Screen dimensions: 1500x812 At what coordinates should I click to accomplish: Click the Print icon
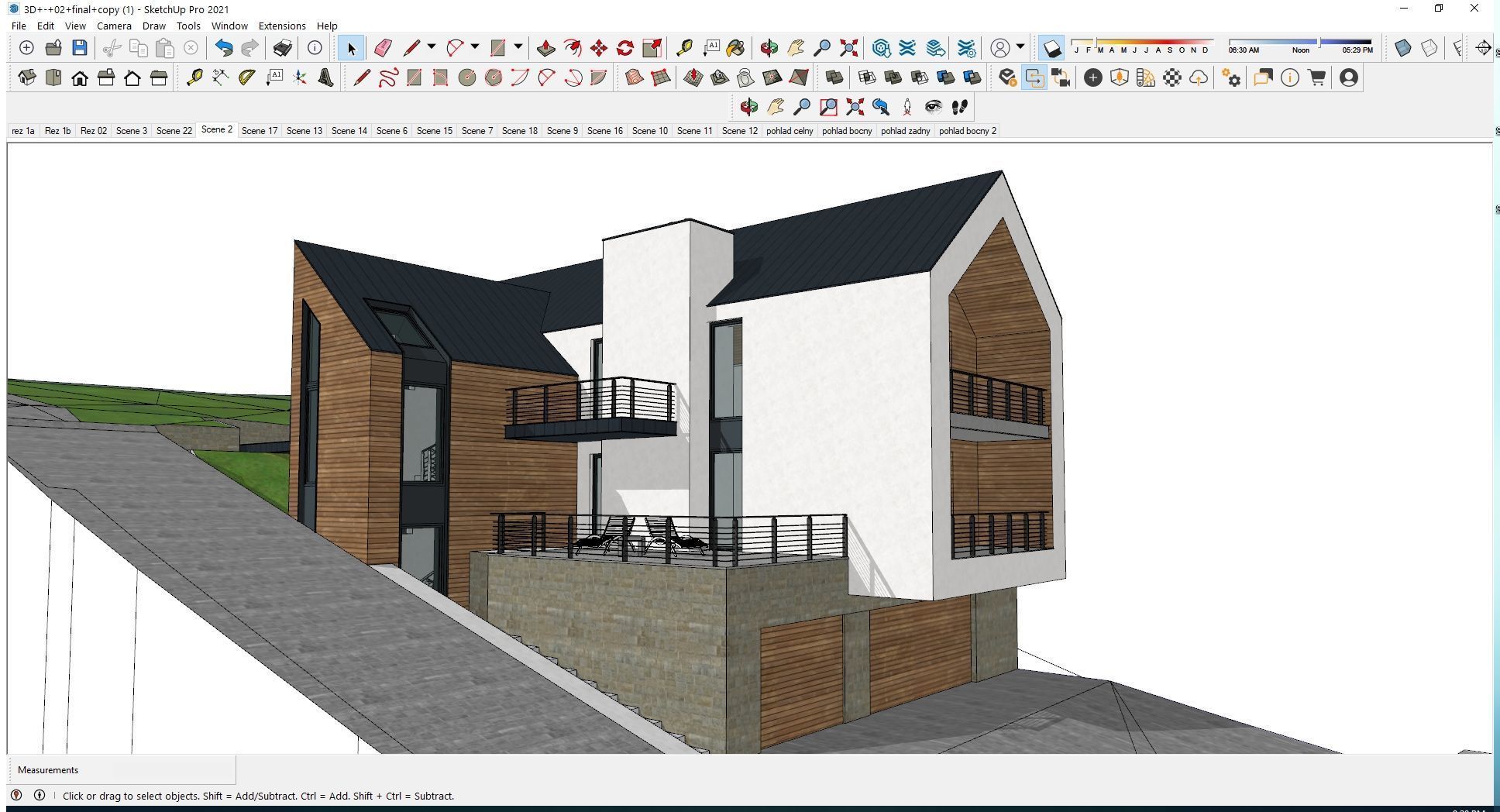click(282, 48)
